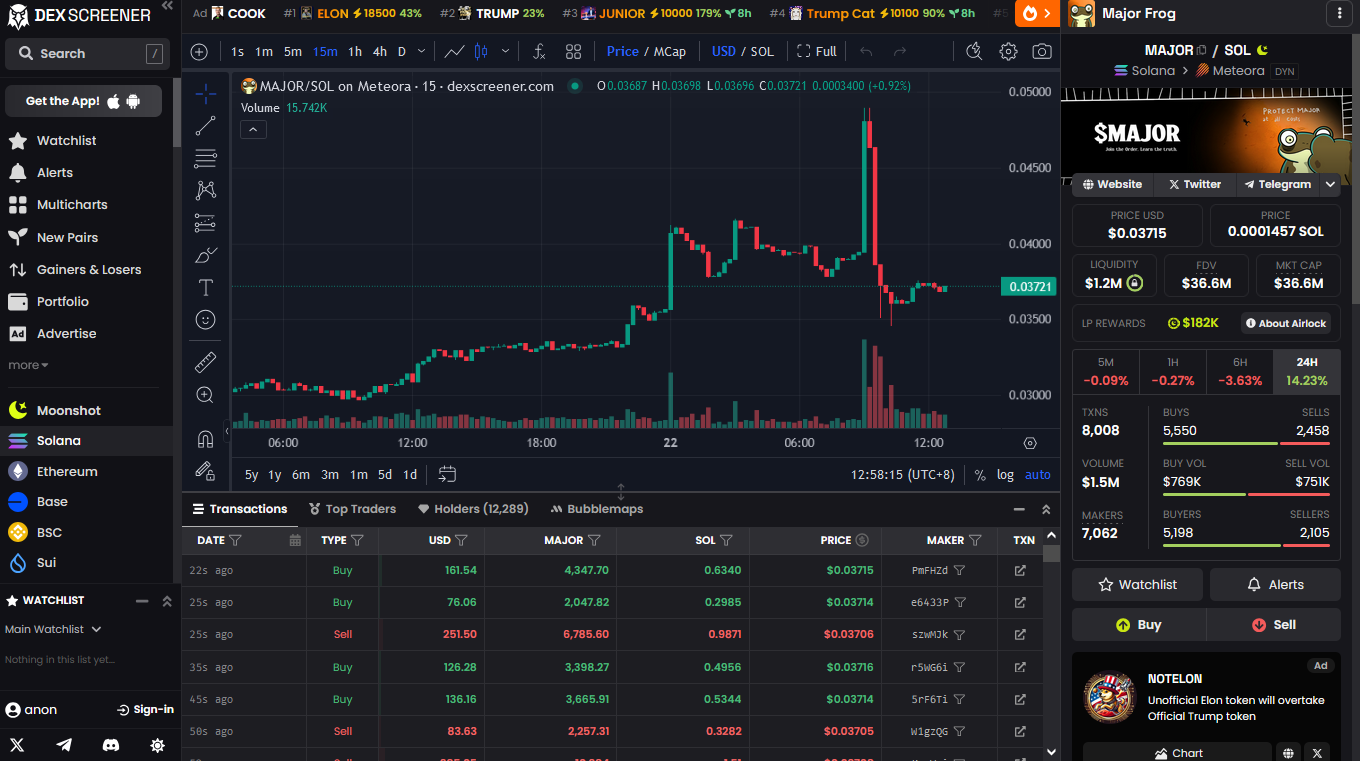
Task: Open the go-to-date calendar icon
Action: tap(447, 475)
